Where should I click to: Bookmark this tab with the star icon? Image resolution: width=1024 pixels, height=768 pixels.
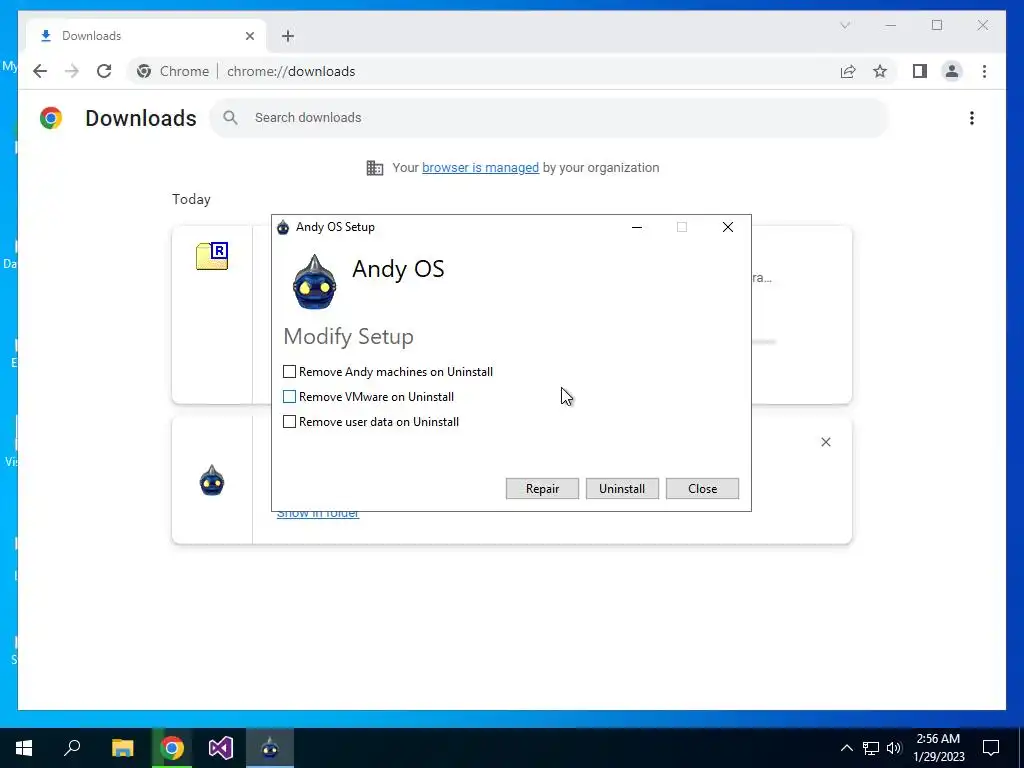point(880,71)
